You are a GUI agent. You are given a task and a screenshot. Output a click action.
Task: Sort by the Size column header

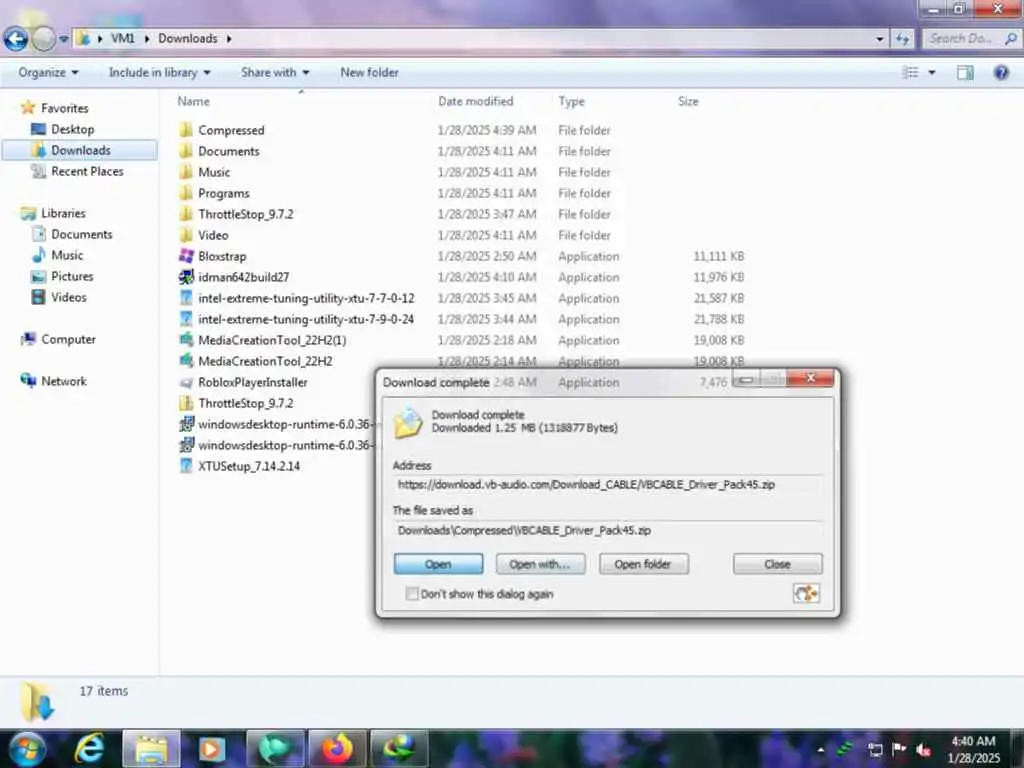coord(688,101)
